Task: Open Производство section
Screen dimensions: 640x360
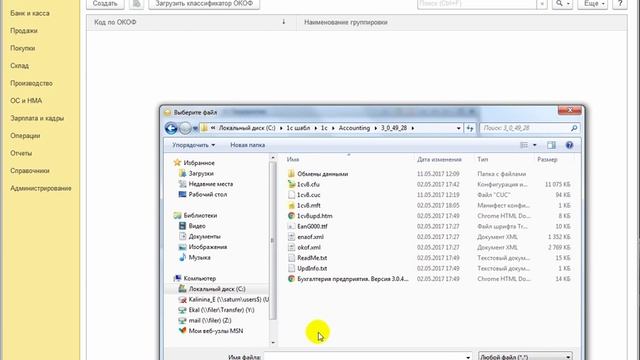Action: pos(31,83)
